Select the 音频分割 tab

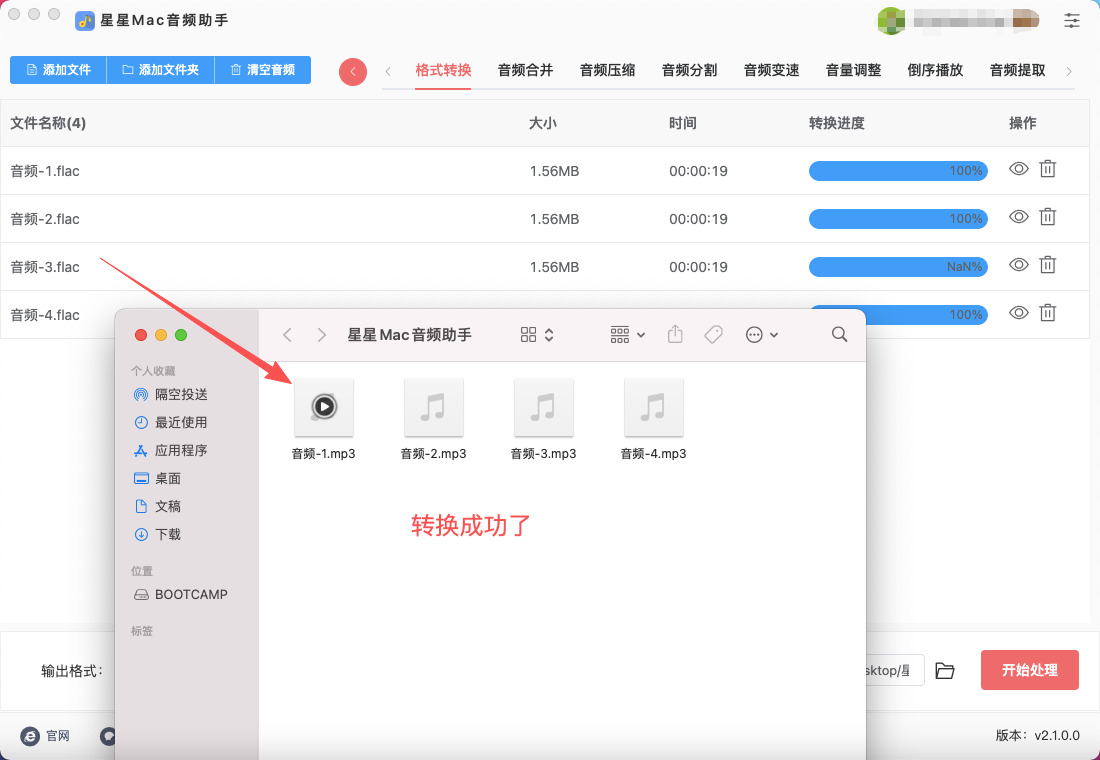689,70
